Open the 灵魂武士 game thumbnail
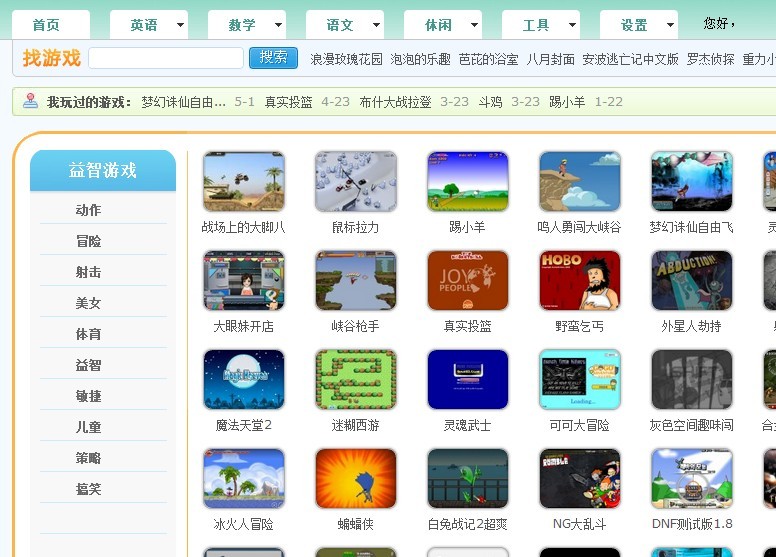The image size is (776, 557). click(x=468, y=380)
